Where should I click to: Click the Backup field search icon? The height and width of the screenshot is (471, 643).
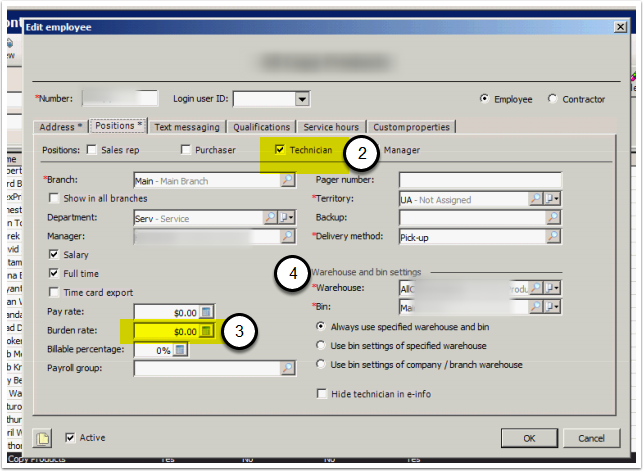553,217
